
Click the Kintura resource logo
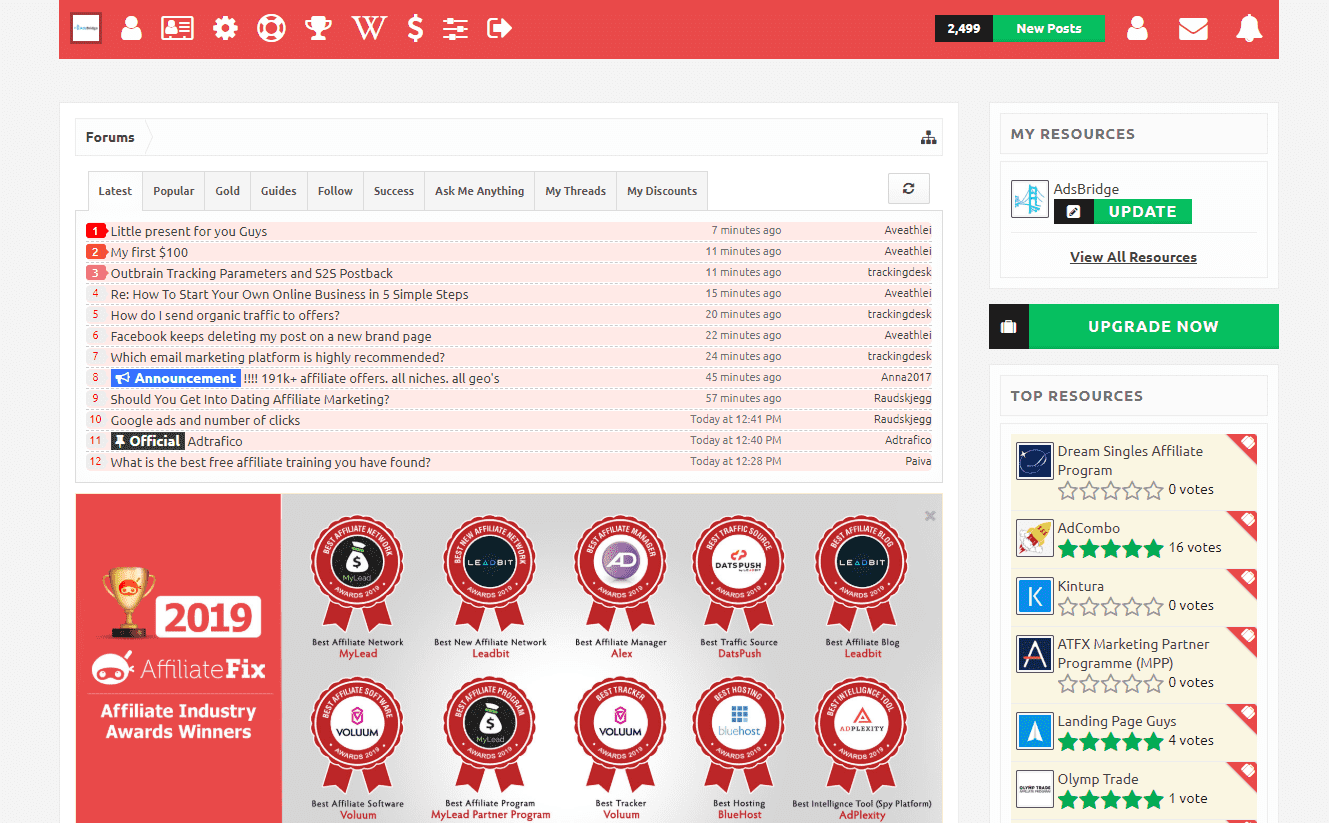click(x=1034, y=596)
